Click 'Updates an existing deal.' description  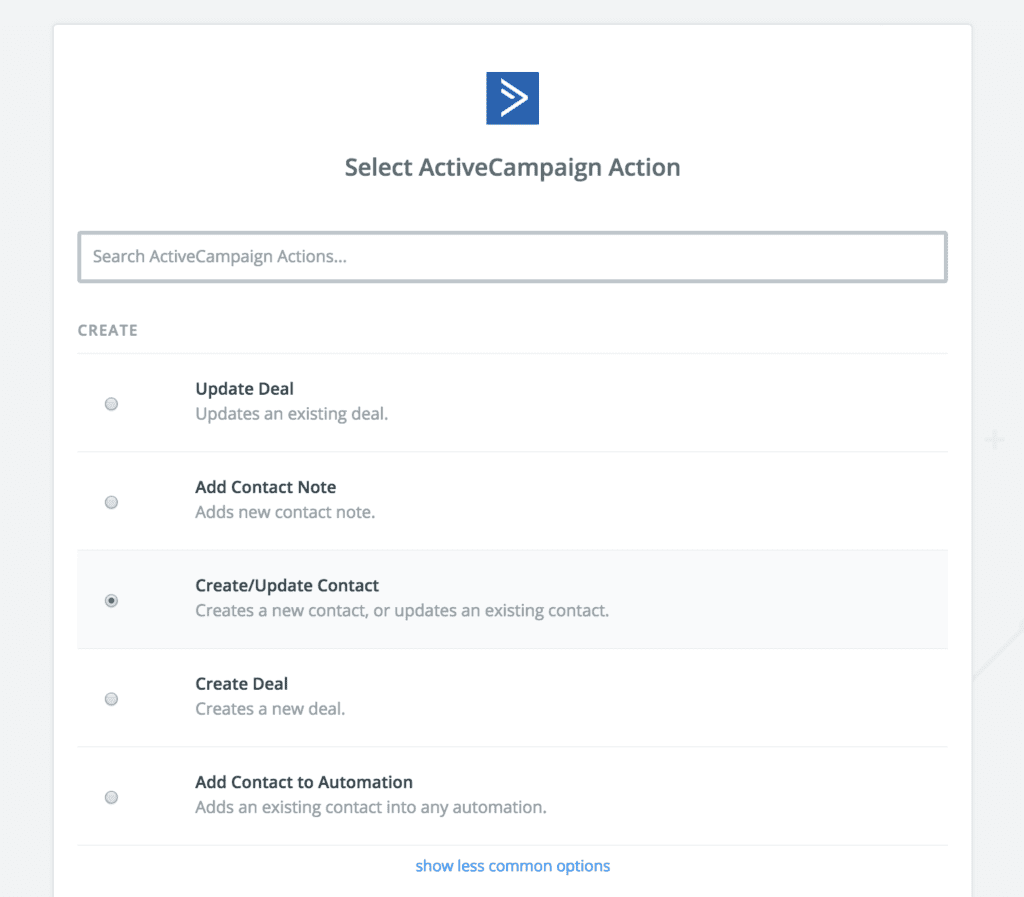pyautogui.click(x=291, y=414)
